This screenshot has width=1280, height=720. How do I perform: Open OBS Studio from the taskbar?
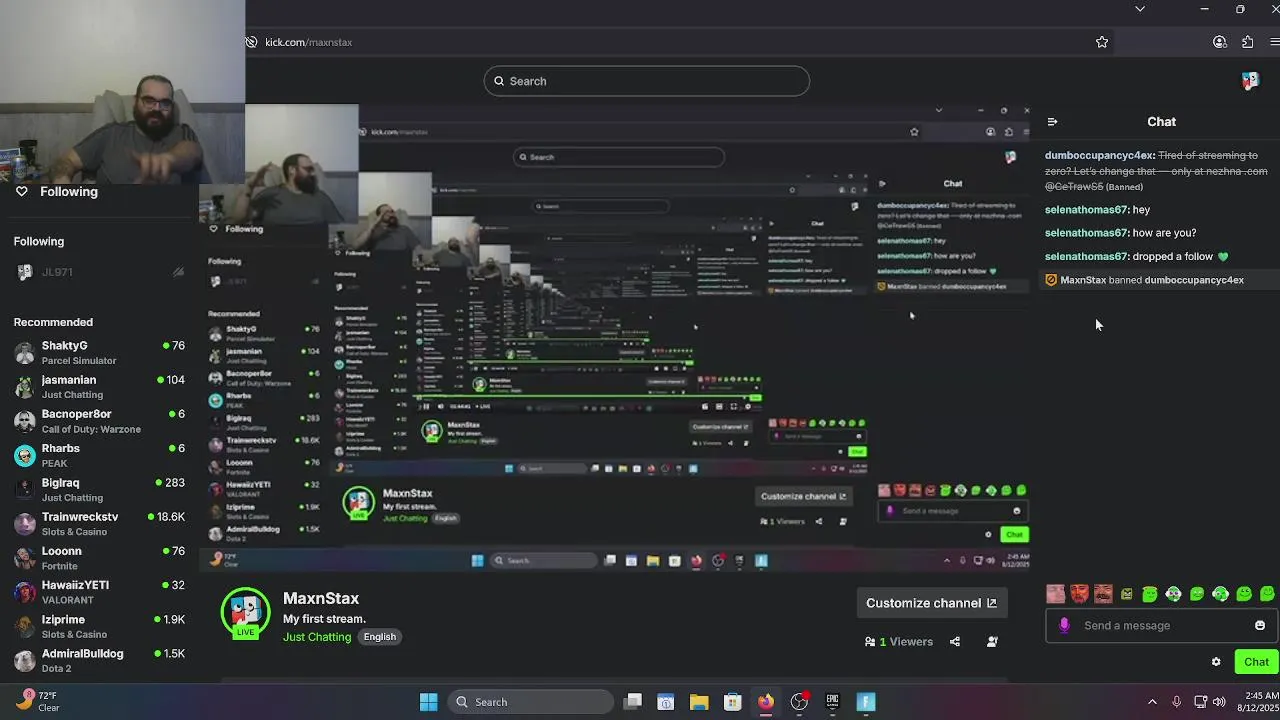tap(799, 702)
